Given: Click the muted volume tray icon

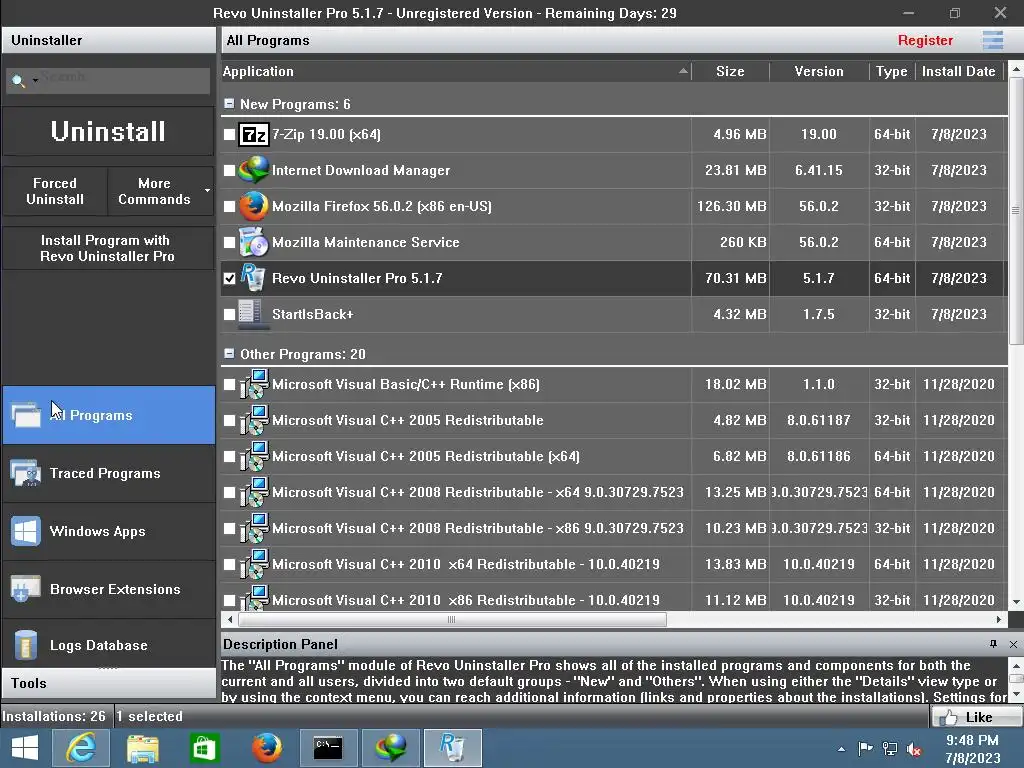Looking at the screenshot, I should pyautogui.click(x=914, y=749).
